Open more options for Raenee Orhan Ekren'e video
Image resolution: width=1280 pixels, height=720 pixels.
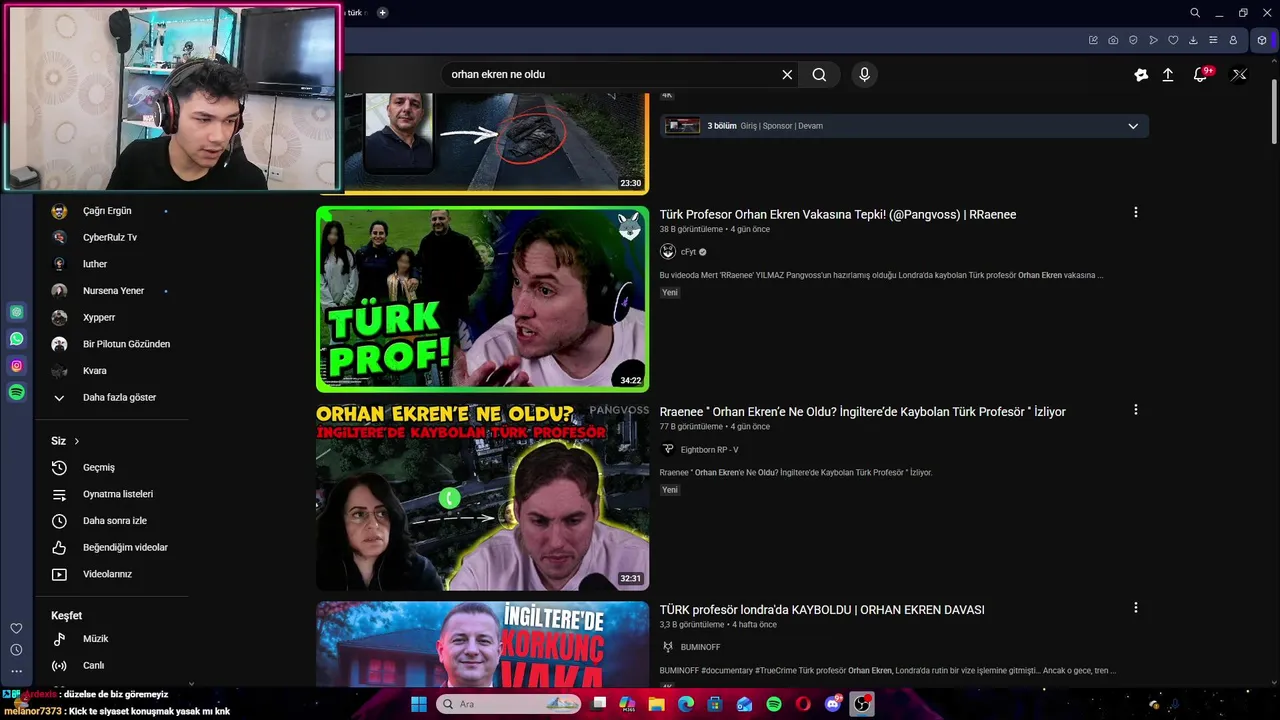pos(1135,410)
